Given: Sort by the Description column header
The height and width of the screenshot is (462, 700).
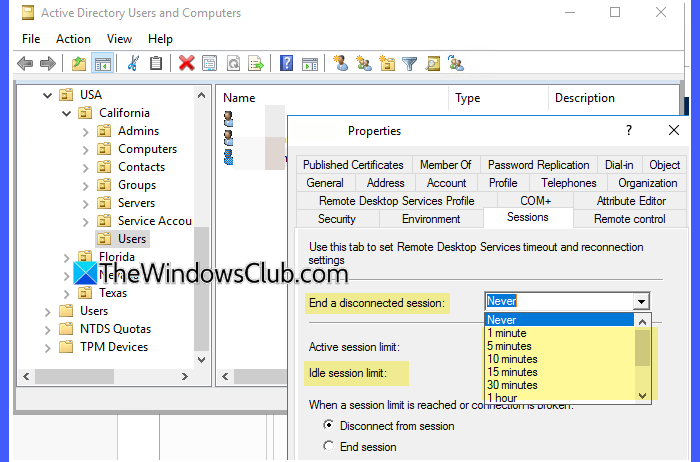Looking at the screenshot, I should [614, 98].
